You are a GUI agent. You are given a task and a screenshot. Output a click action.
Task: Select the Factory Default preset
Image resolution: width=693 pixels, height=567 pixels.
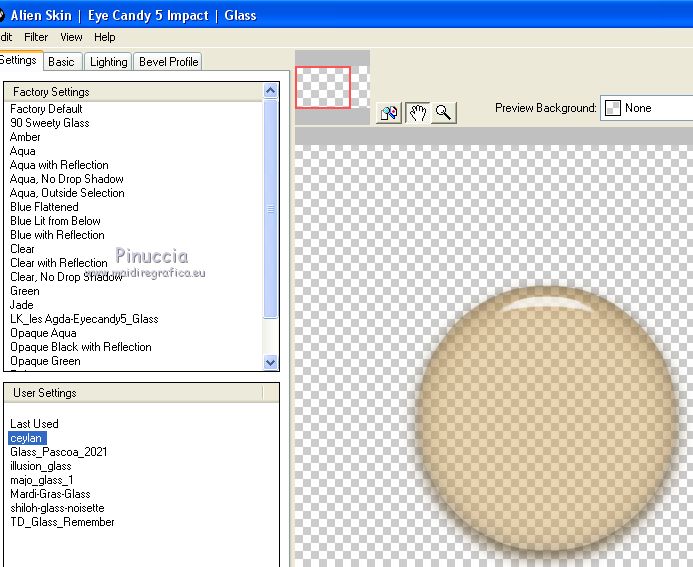tap(46, 109)
